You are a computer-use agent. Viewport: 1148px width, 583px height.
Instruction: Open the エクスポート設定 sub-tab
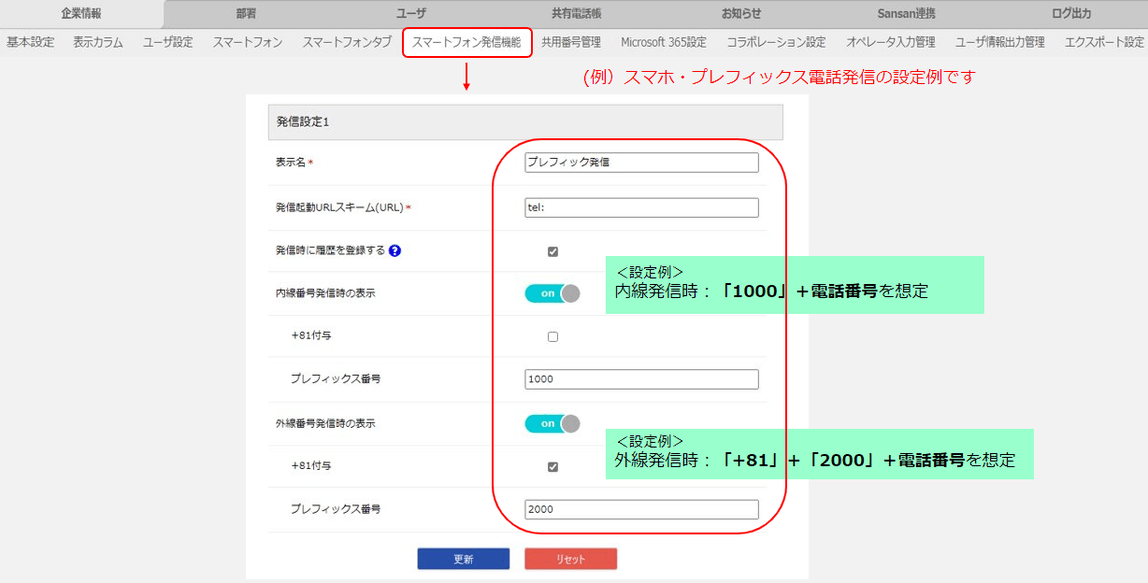pyautogui.click(x=1104, y=42)
